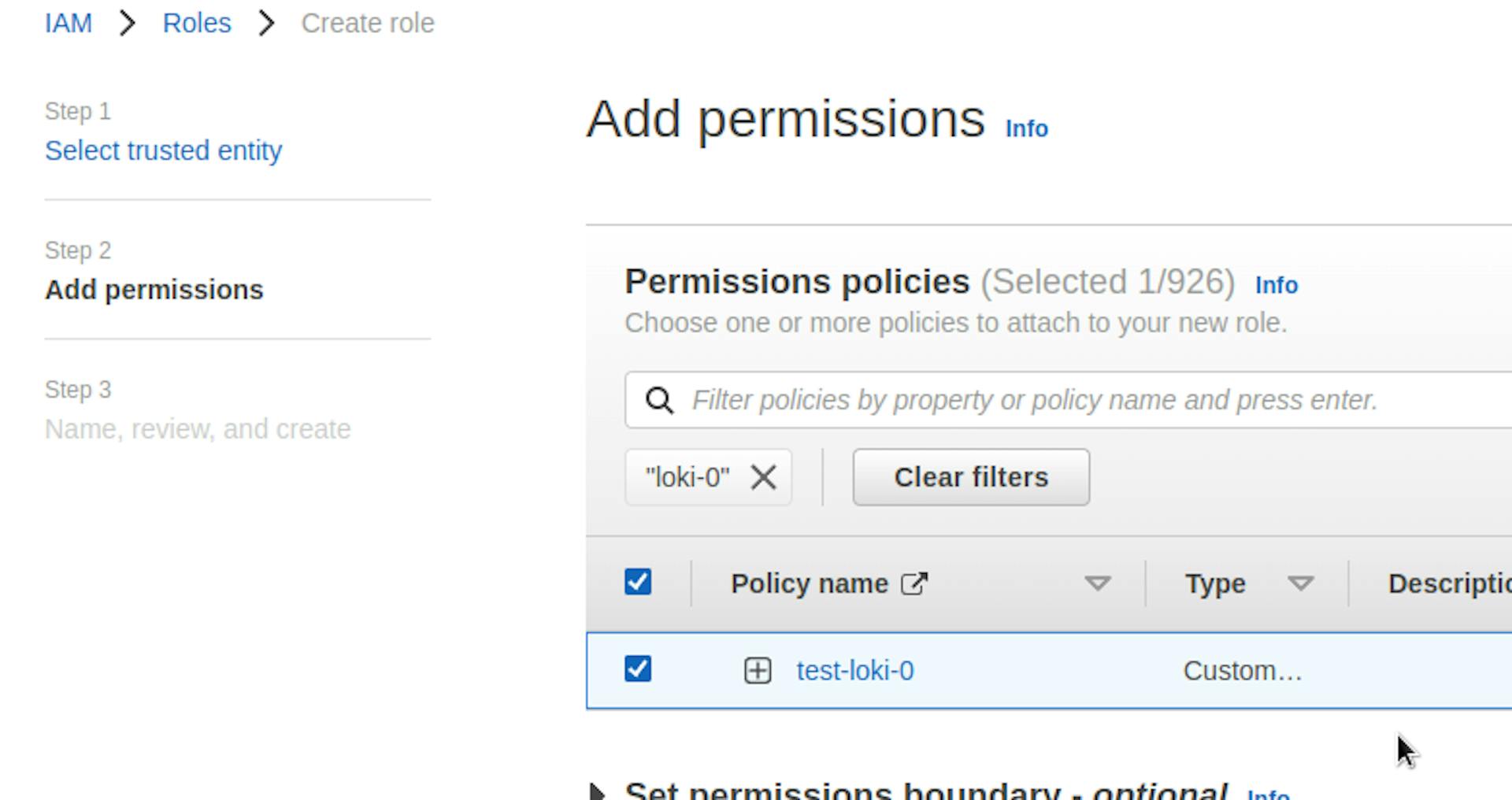Open the test-loki-0 policy link
Image resolution: width=1512 pixels, height=800 pixels.
(855, 671)
